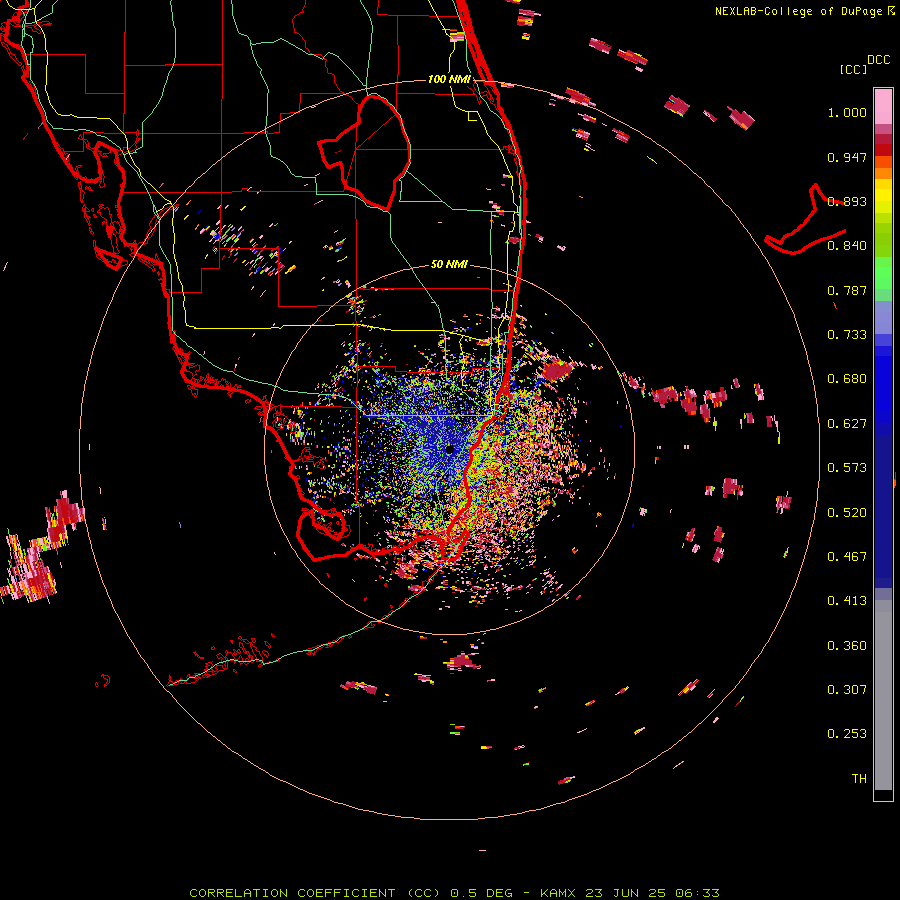The image size is (900, 900).
Task: Click the 0.893 color scale value
Action: point(847,201)
